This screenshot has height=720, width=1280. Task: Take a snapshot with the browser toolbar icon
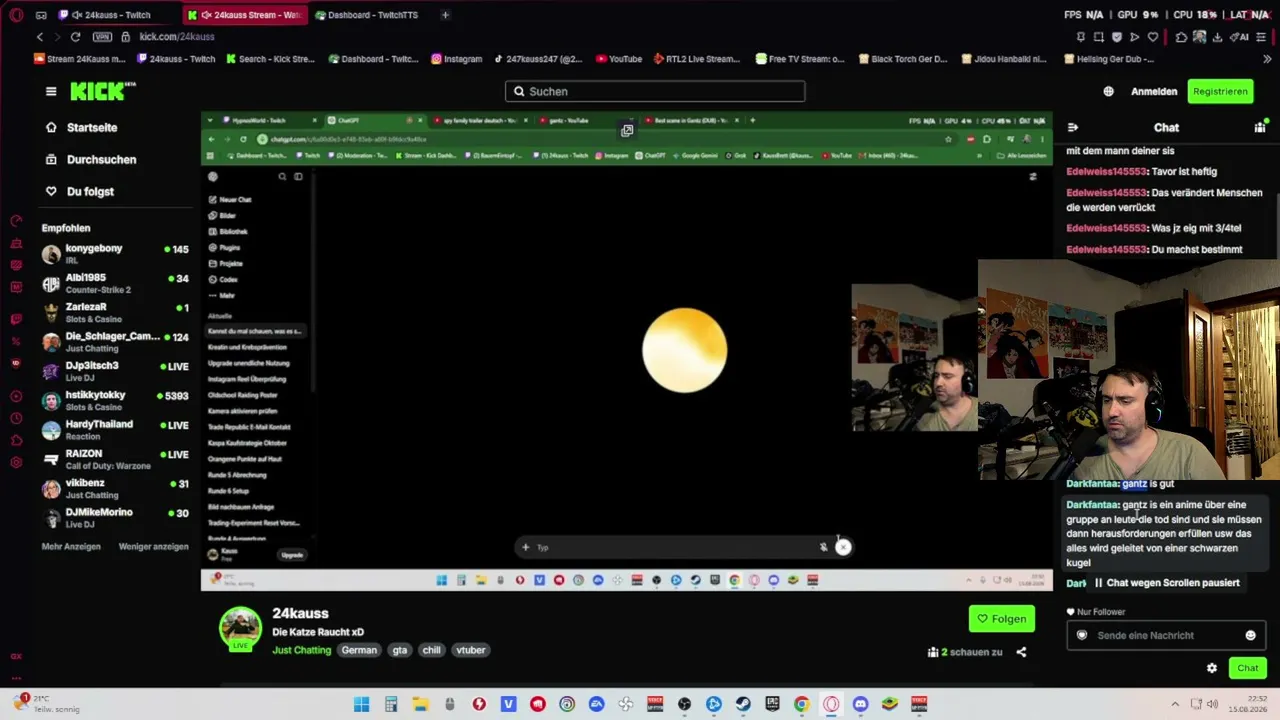tap(1099, 37)
